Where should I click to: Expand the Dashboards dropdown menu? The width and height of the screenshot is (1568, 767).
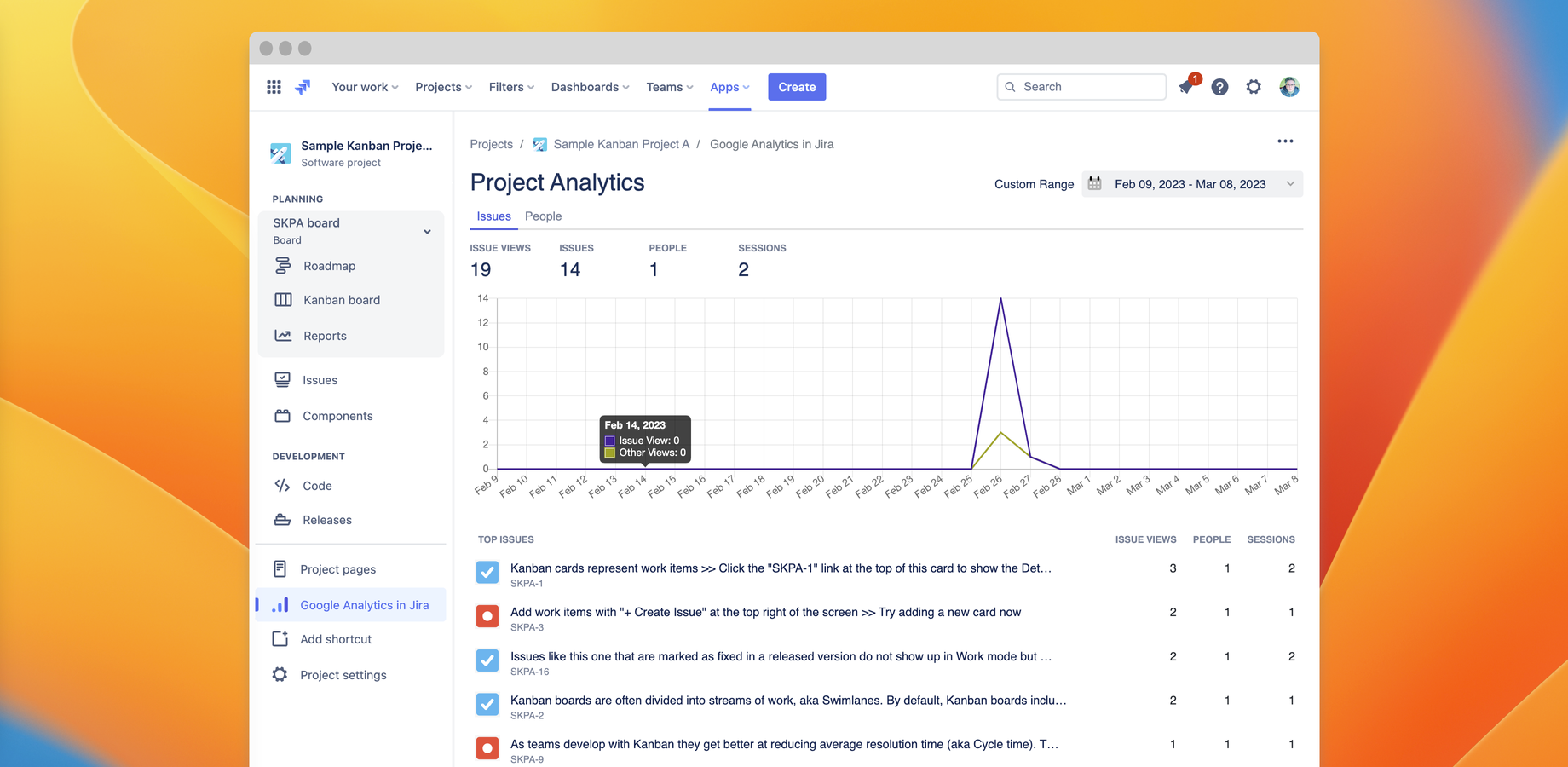coord(590,87)
